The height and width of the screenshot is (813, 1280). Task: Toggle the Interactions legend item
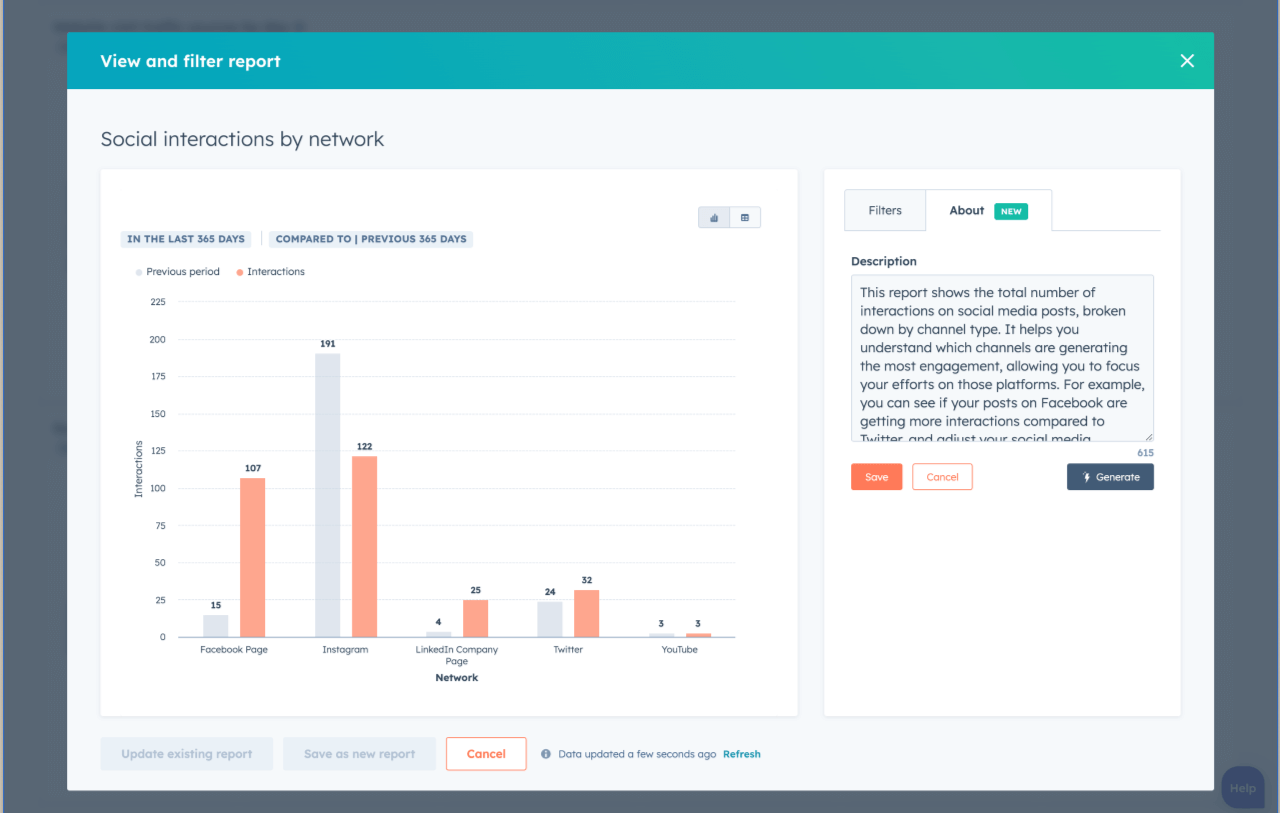click(271, 272)
